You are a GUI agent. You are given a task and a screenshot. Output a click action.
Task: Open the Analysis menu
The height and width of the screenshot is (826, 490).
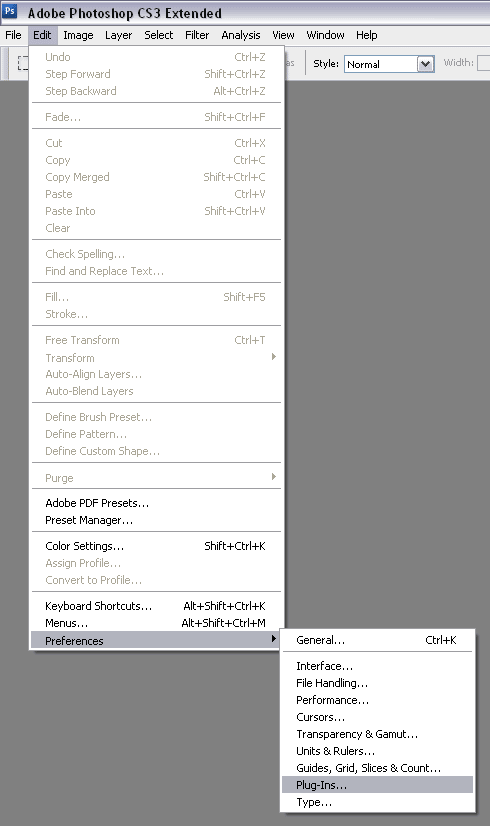click(241, 35)
